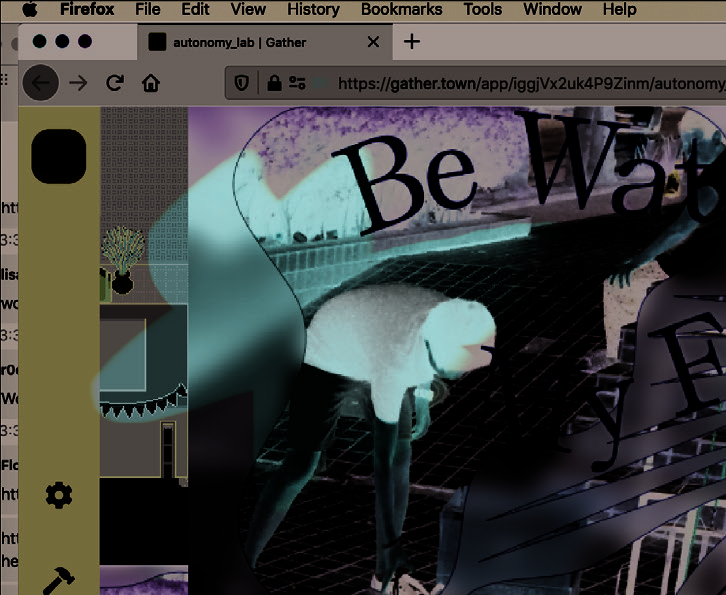Close the autonomy_lab Gather tab
This screenshot has width=726, height=595.
tap(374, 42)
